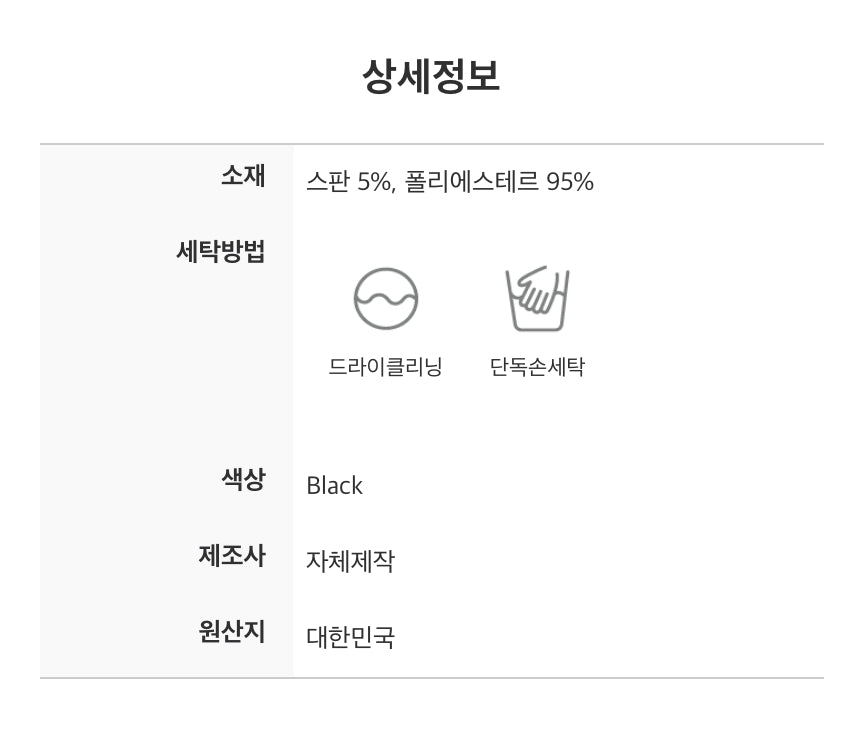Click the hand wash bucket icon
The image size is (864, 730).
pyautogui.click(x=537, y=299)
